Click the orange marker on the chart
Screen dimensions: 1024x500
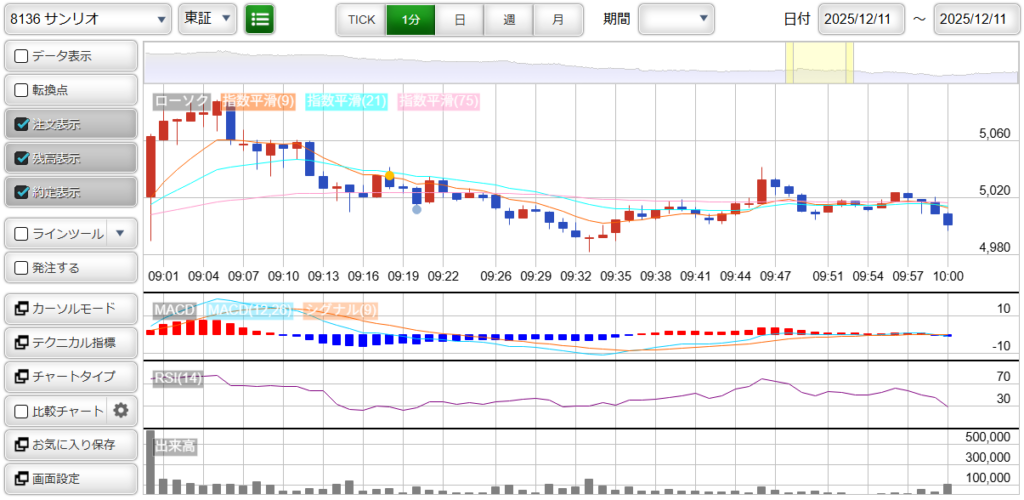click(x=389, y=176)
